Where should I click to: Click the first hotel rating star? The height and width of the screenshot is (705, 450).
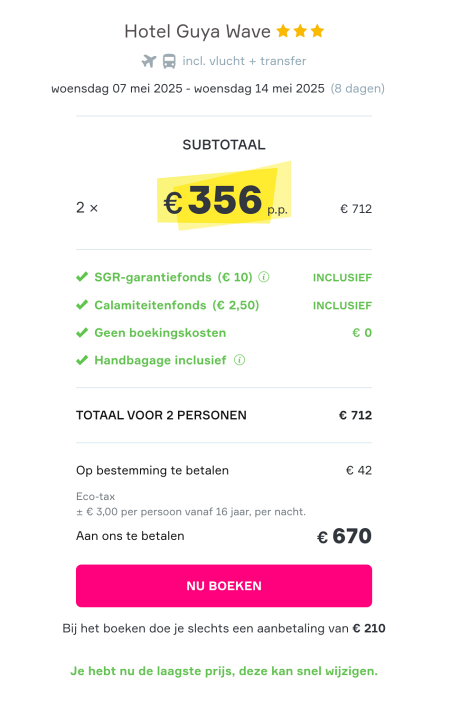(x=283, y=31)
